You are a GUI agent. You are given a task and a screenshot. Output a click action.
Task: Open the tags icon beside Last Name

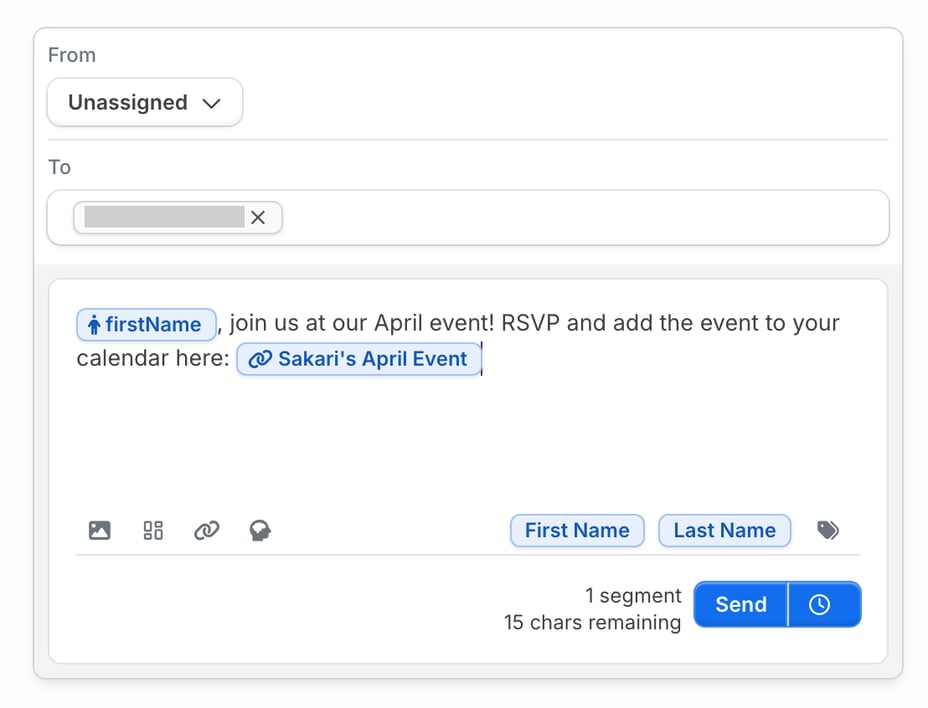tap(828, 530)
